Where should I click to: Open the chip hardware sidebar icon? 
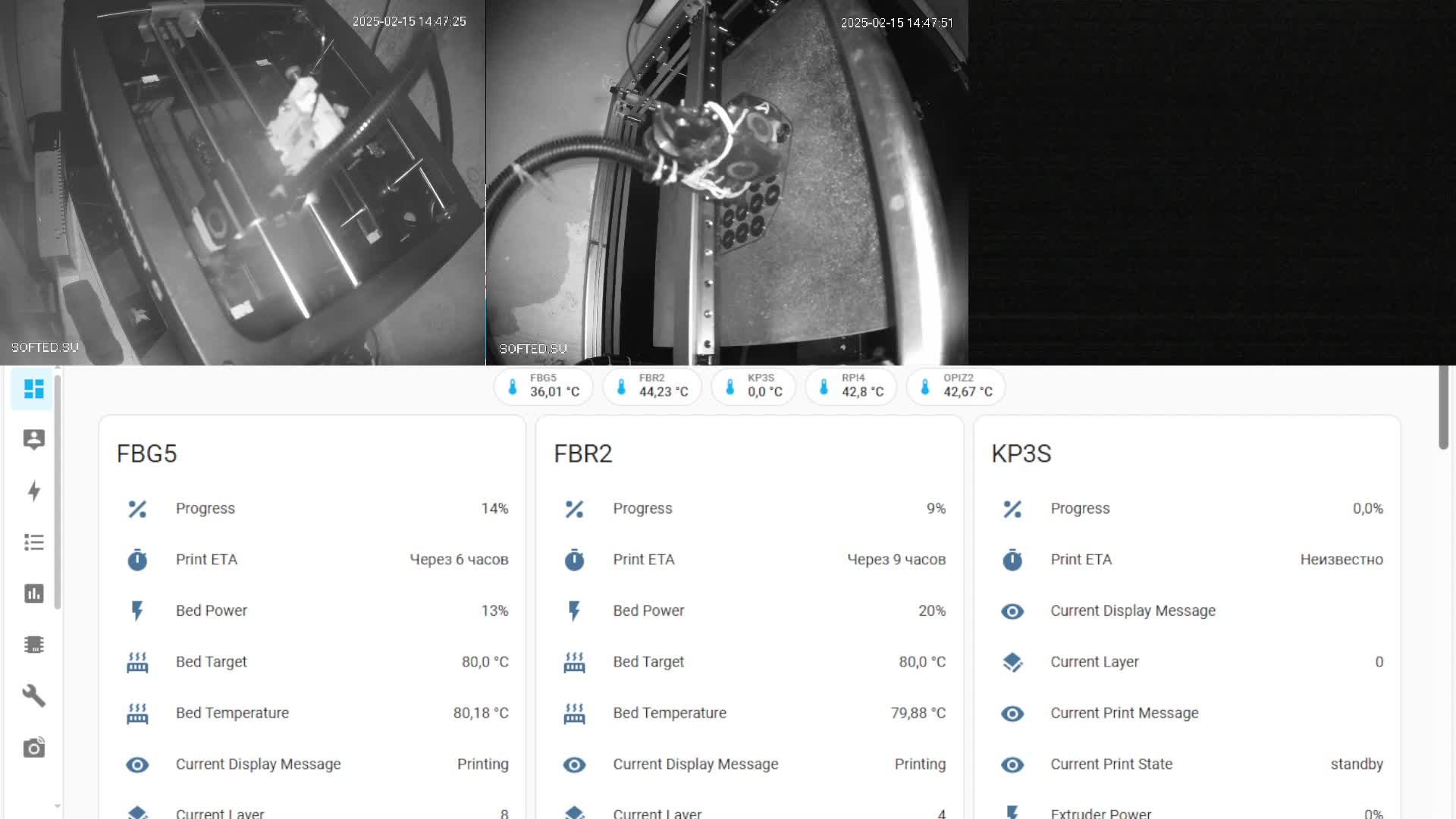[33, 645]
